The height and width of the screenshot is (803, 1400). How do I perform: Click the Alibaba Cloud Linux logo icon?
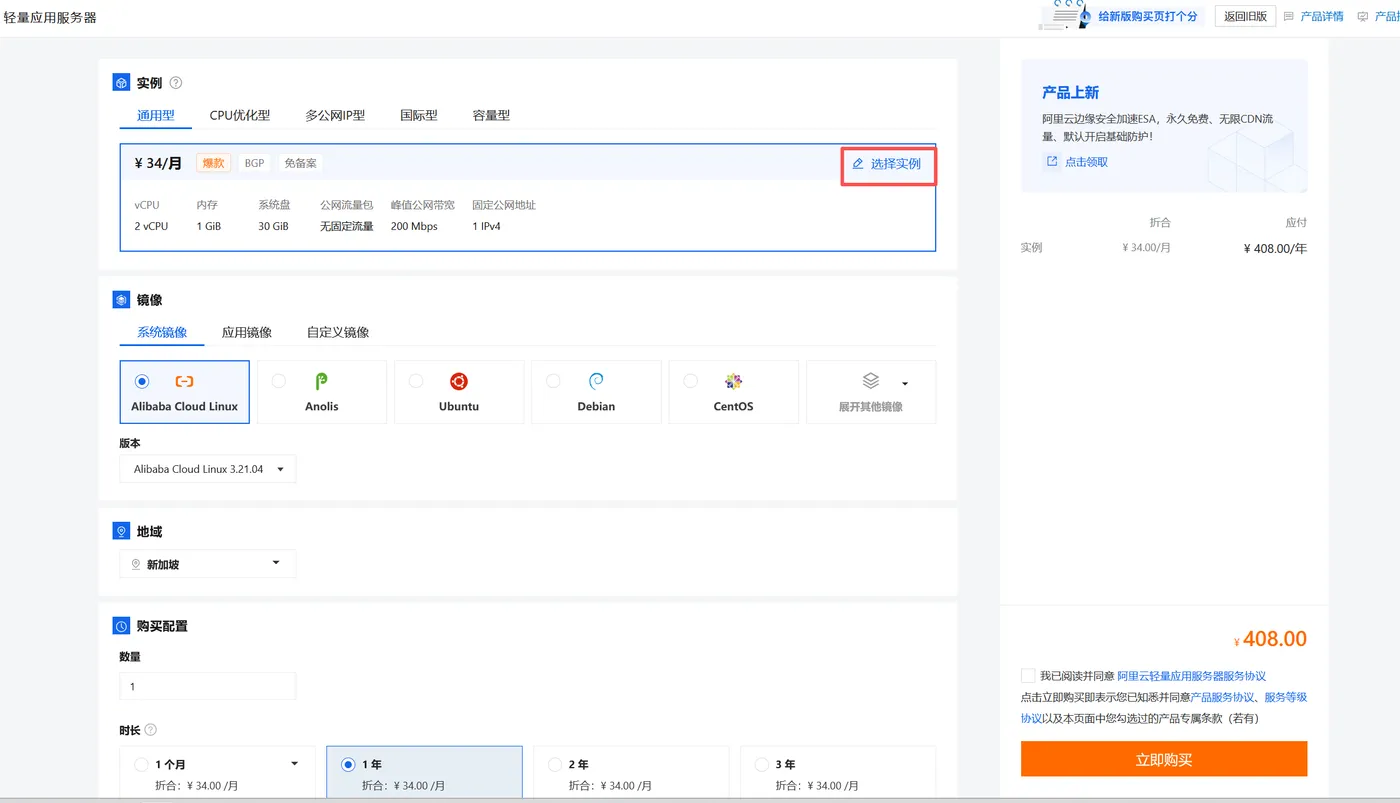tap(184, 381)
